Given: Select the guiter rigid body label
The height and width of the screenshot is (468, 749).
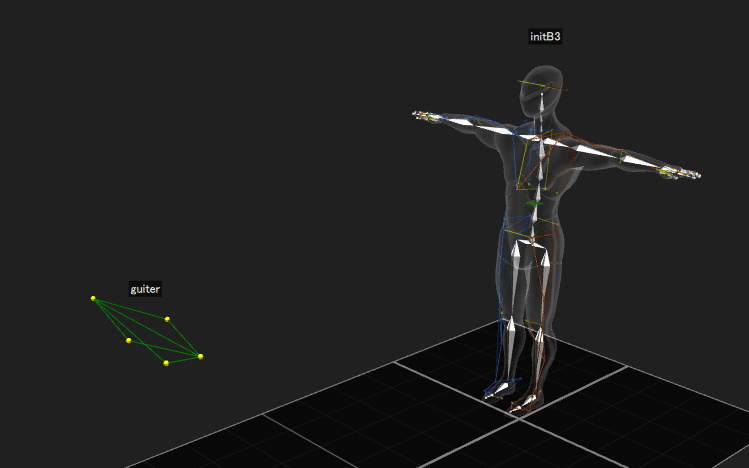Looking at the screenshot, I should coord(145,289).
